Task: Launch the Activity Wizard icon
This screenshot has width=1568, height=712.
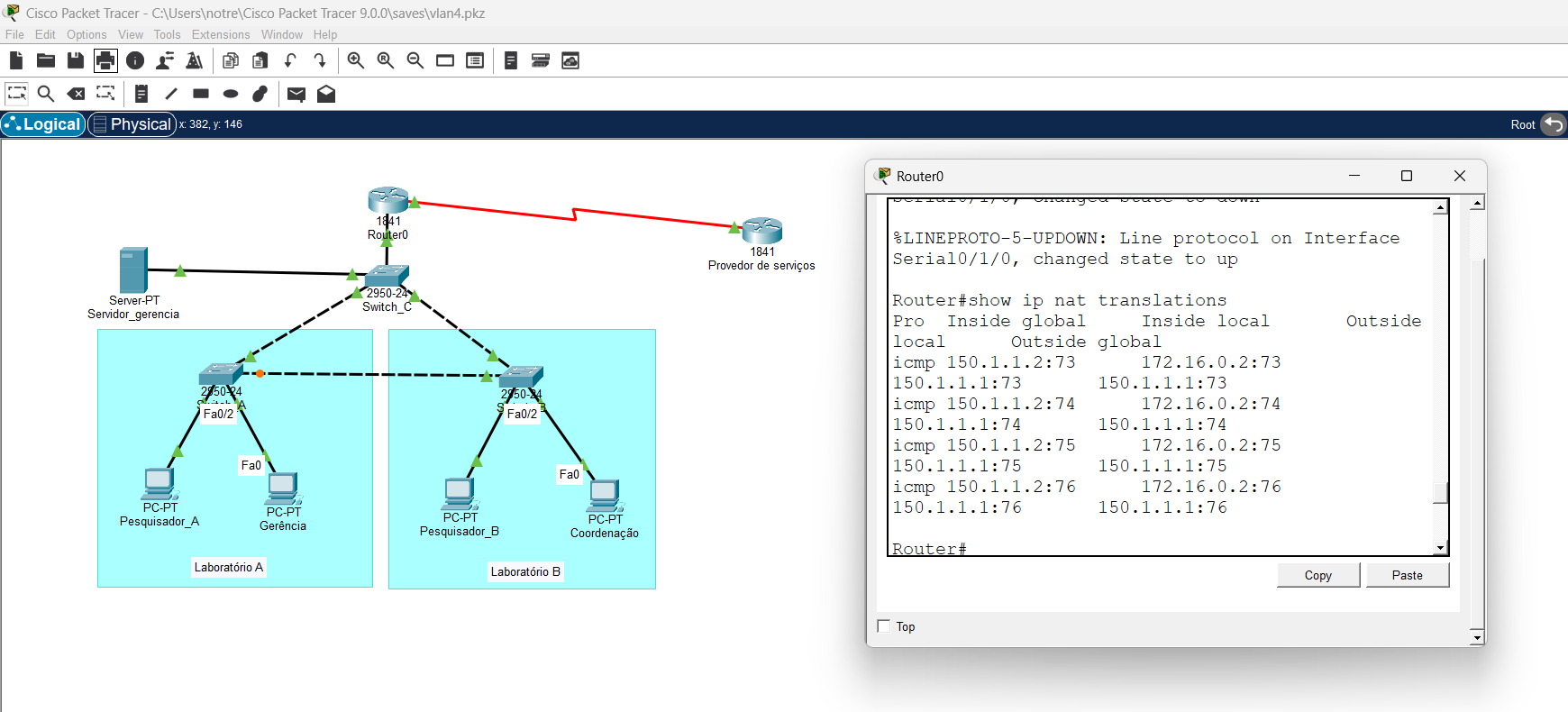Action: click(x=195, y=60)
